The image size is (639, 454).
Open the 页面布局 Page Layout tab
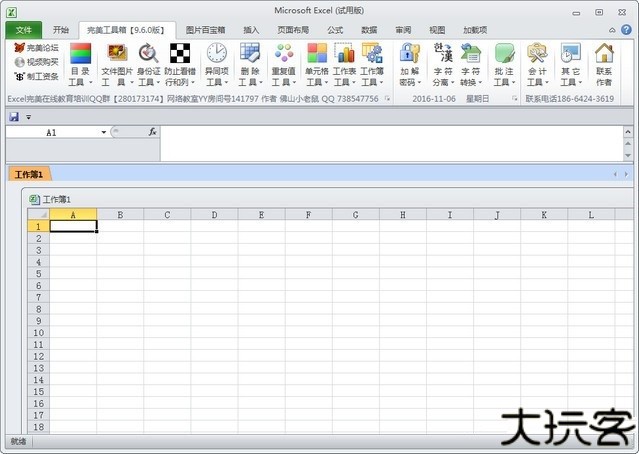[293, 30]
